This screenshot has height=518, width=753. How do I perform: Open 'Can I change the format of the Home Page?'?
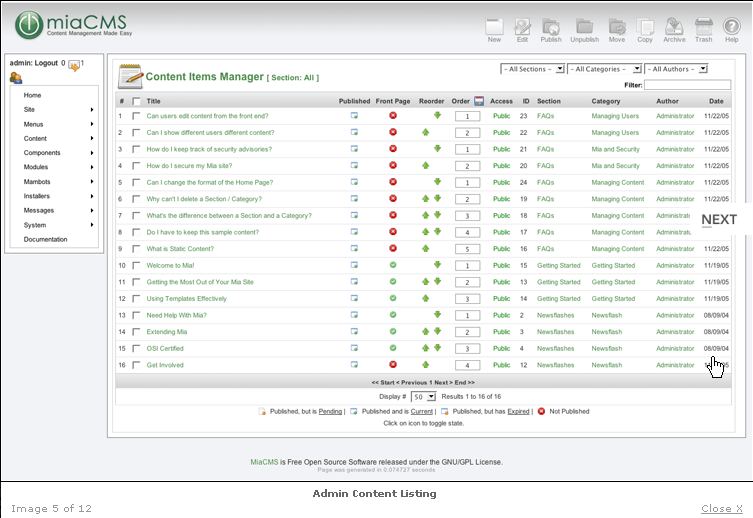click(x=209, y=182)
